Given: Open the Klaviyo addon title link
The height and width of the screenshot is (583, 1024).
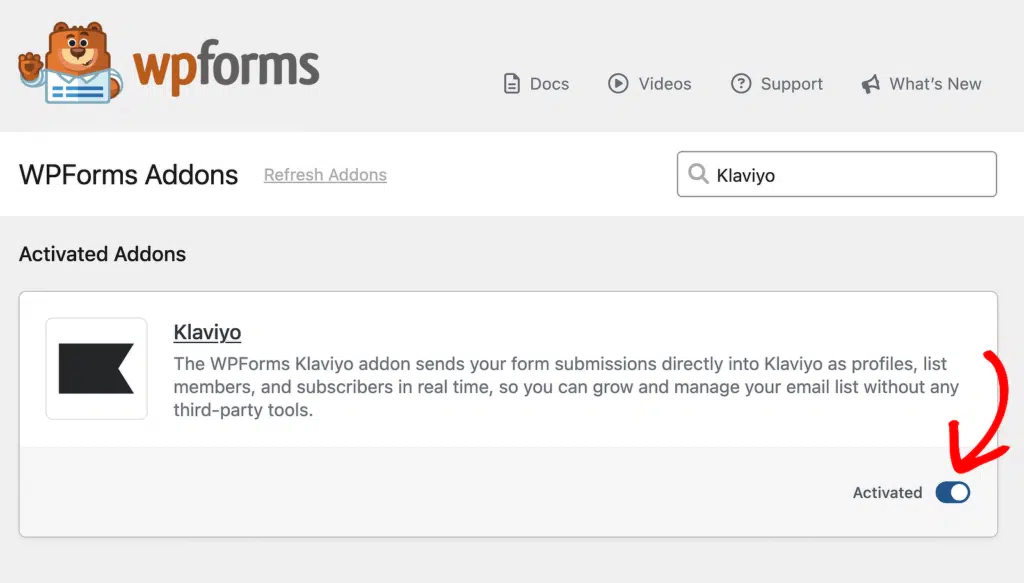Looking at the screenshot, I should pyautogui.click(x=207, y=332).
